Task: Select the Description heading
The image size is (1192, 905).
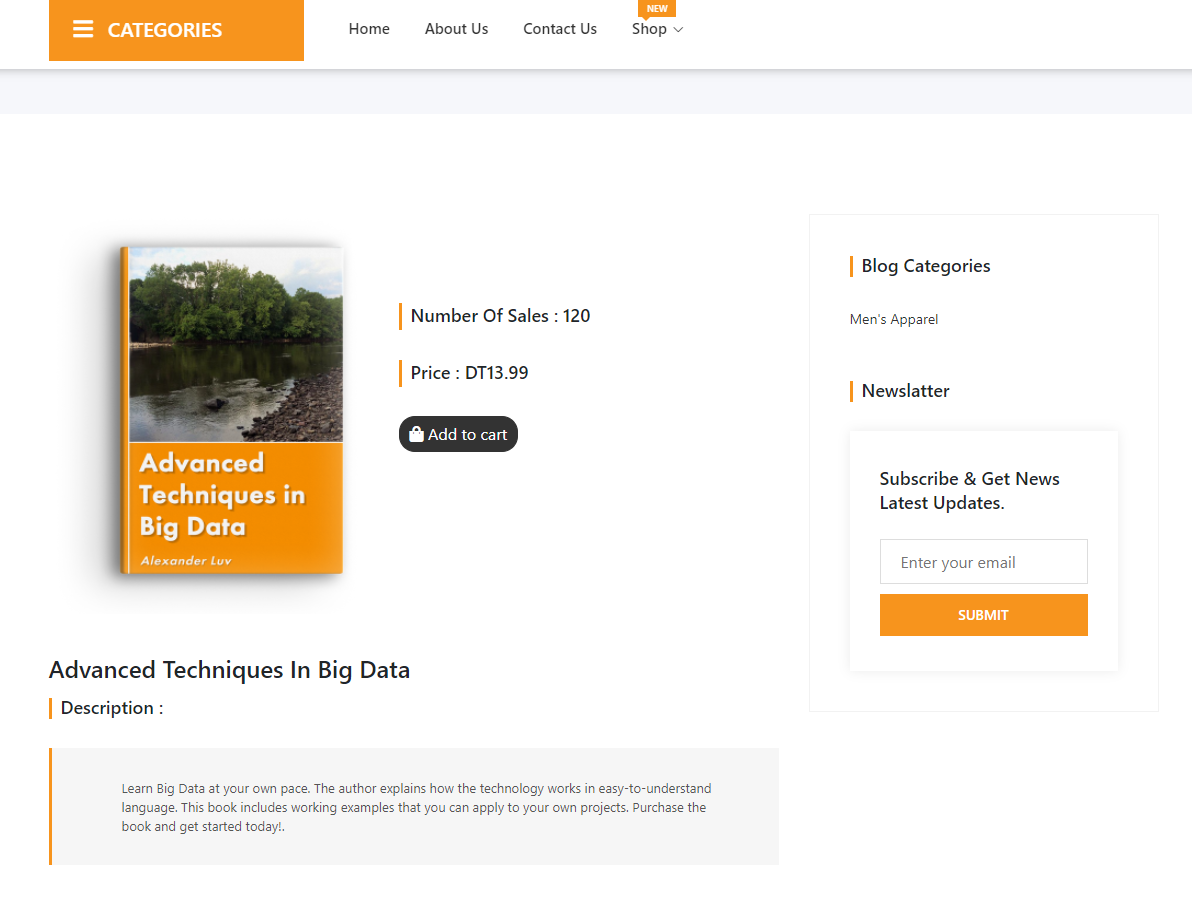Action: (x=110, y=708)
